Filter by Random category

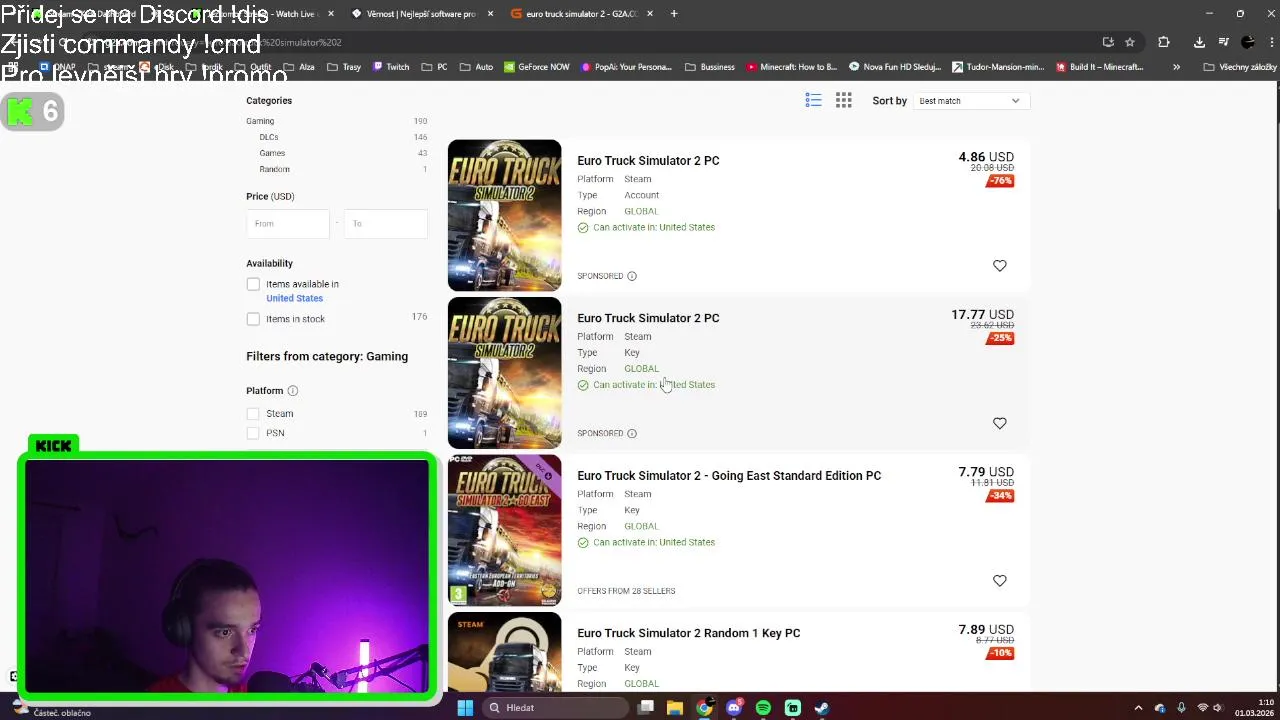click(274, 169)
